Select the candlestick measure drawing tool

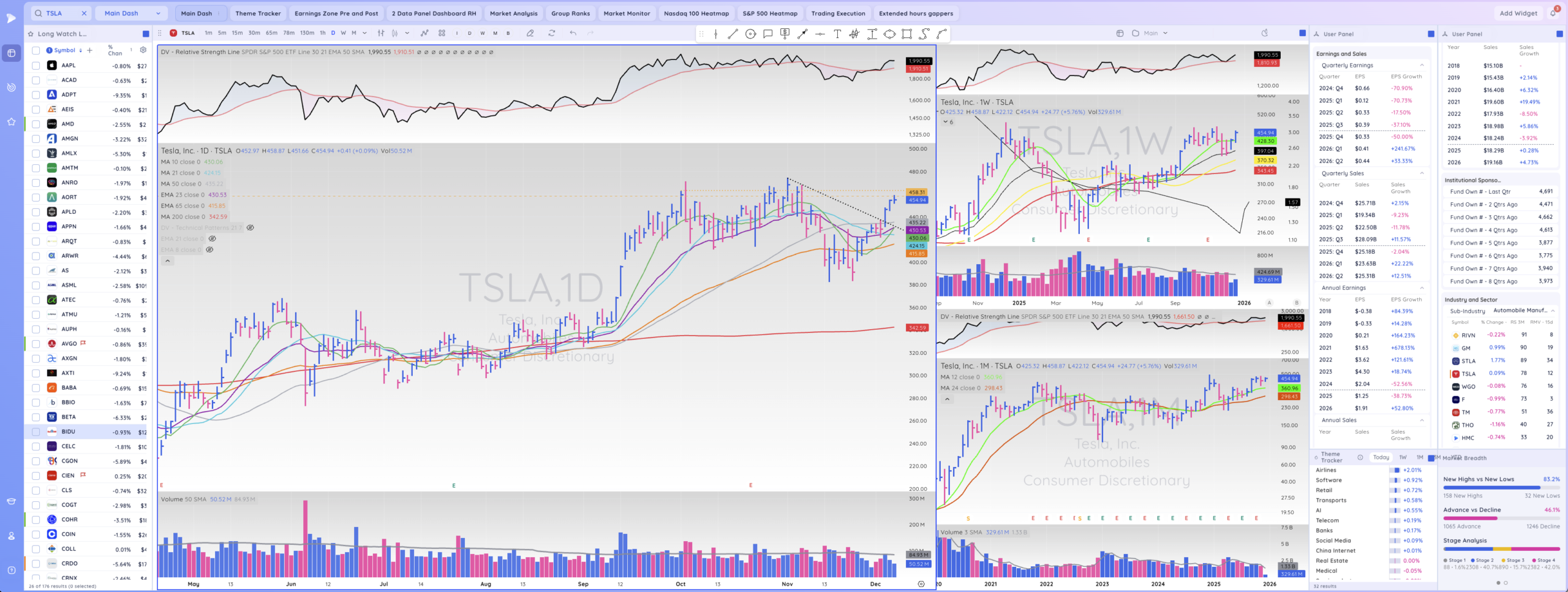tap(854, 34)
